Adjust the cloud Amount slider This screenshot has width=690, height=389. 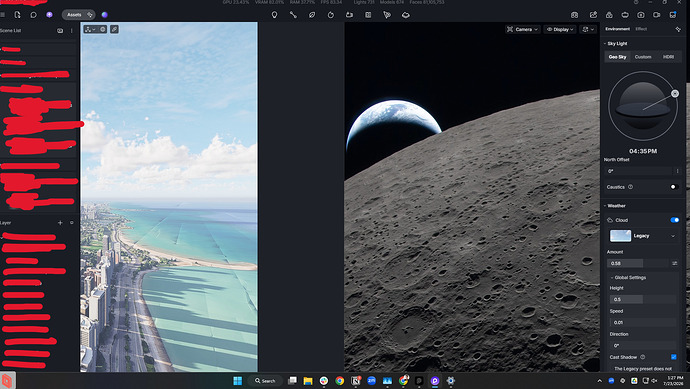(x=638, y=263)
